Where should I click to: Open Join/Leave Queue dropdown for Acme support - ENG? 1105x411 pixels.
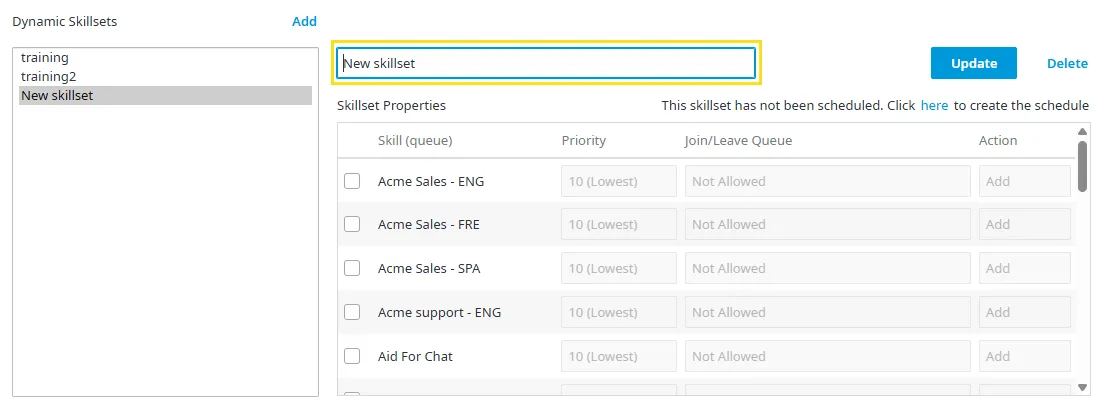pyautogui.click(x=827, y=312)
